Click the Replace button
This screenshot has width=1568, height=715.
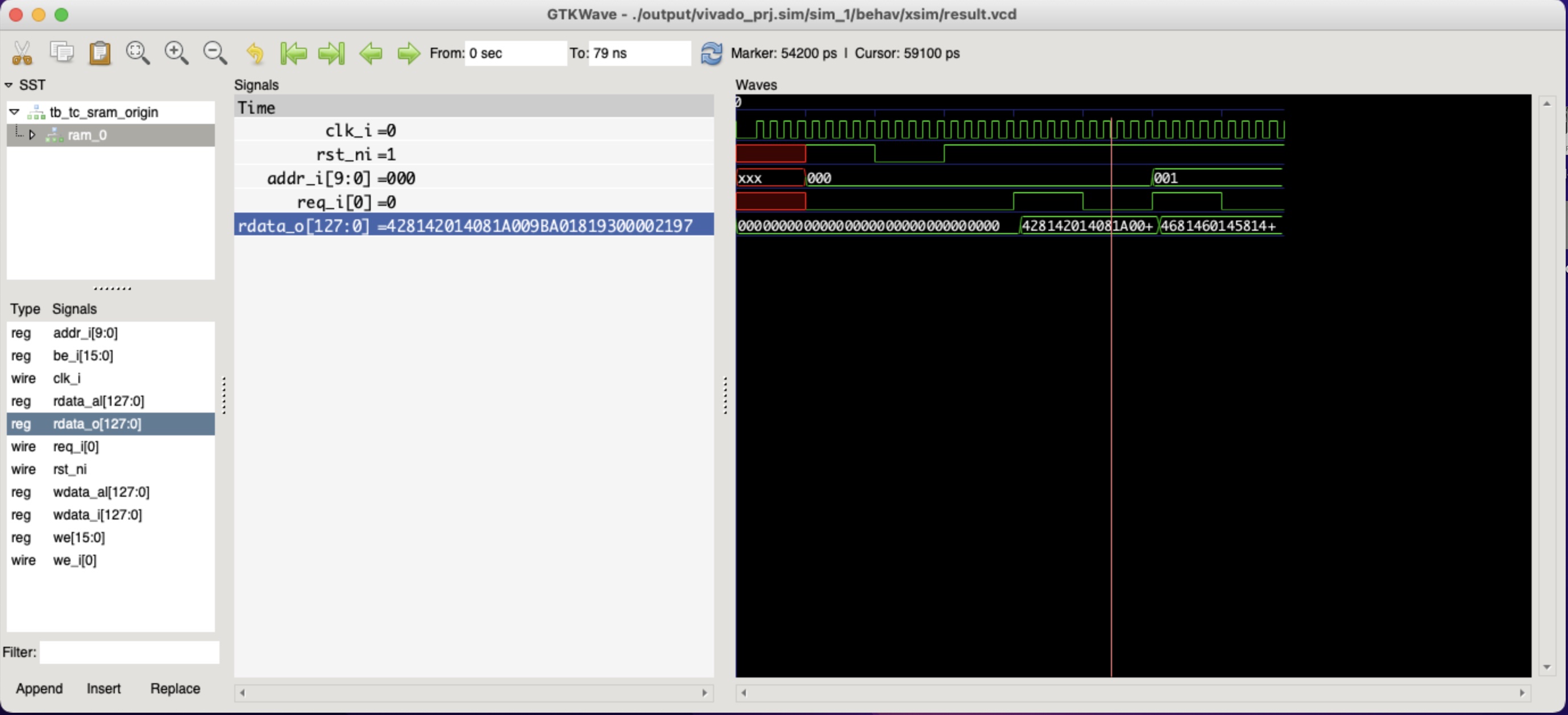tap(175, 688)
